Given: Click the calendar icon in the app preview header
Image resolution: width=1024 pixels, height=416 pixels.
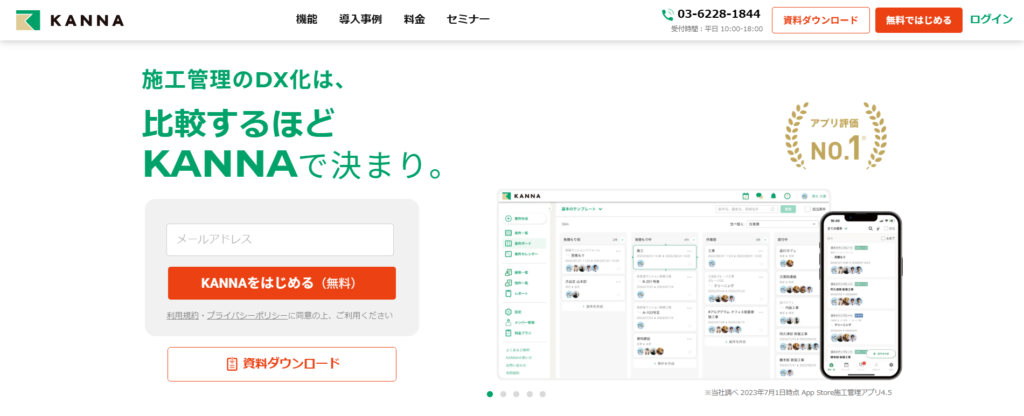Looking at the screenshot, I should tap(746, 196).
